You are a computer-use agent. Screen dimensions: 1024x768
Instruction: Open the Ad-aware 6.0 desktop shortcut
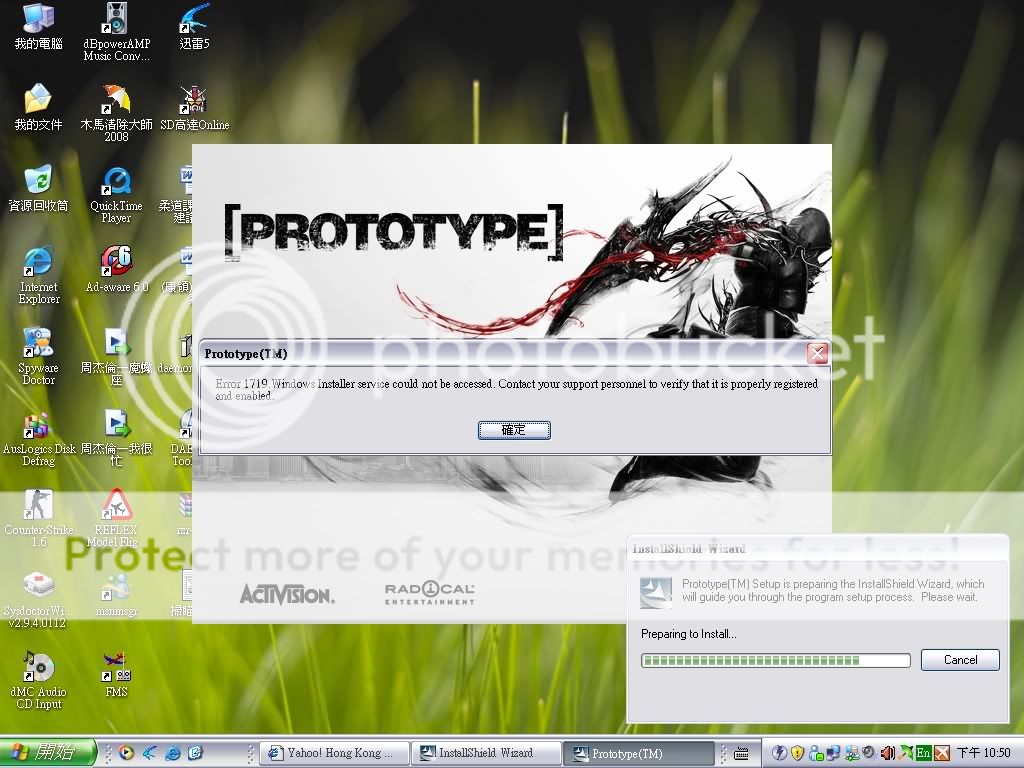coord(116,262)
